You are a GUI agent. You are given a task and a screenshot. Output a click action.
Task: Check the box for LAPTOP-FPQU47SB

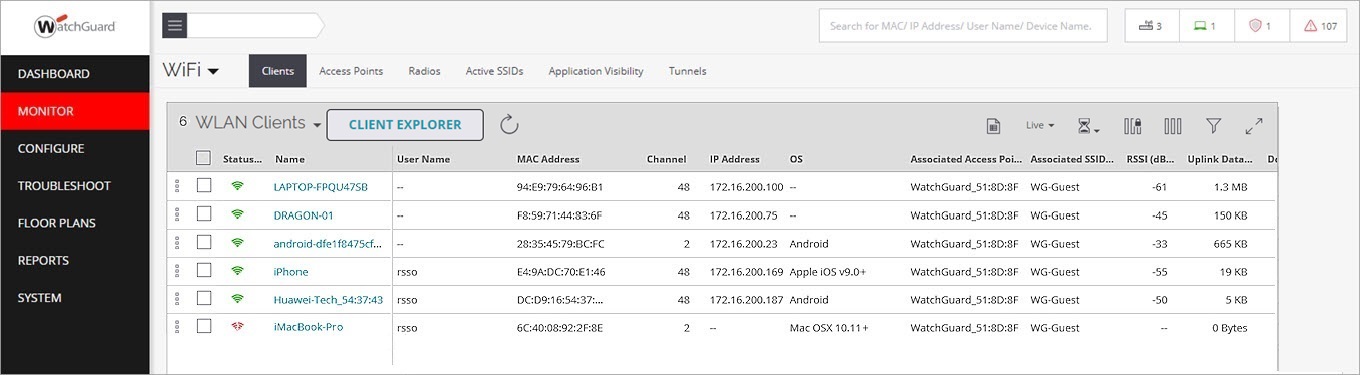(204, 186)
